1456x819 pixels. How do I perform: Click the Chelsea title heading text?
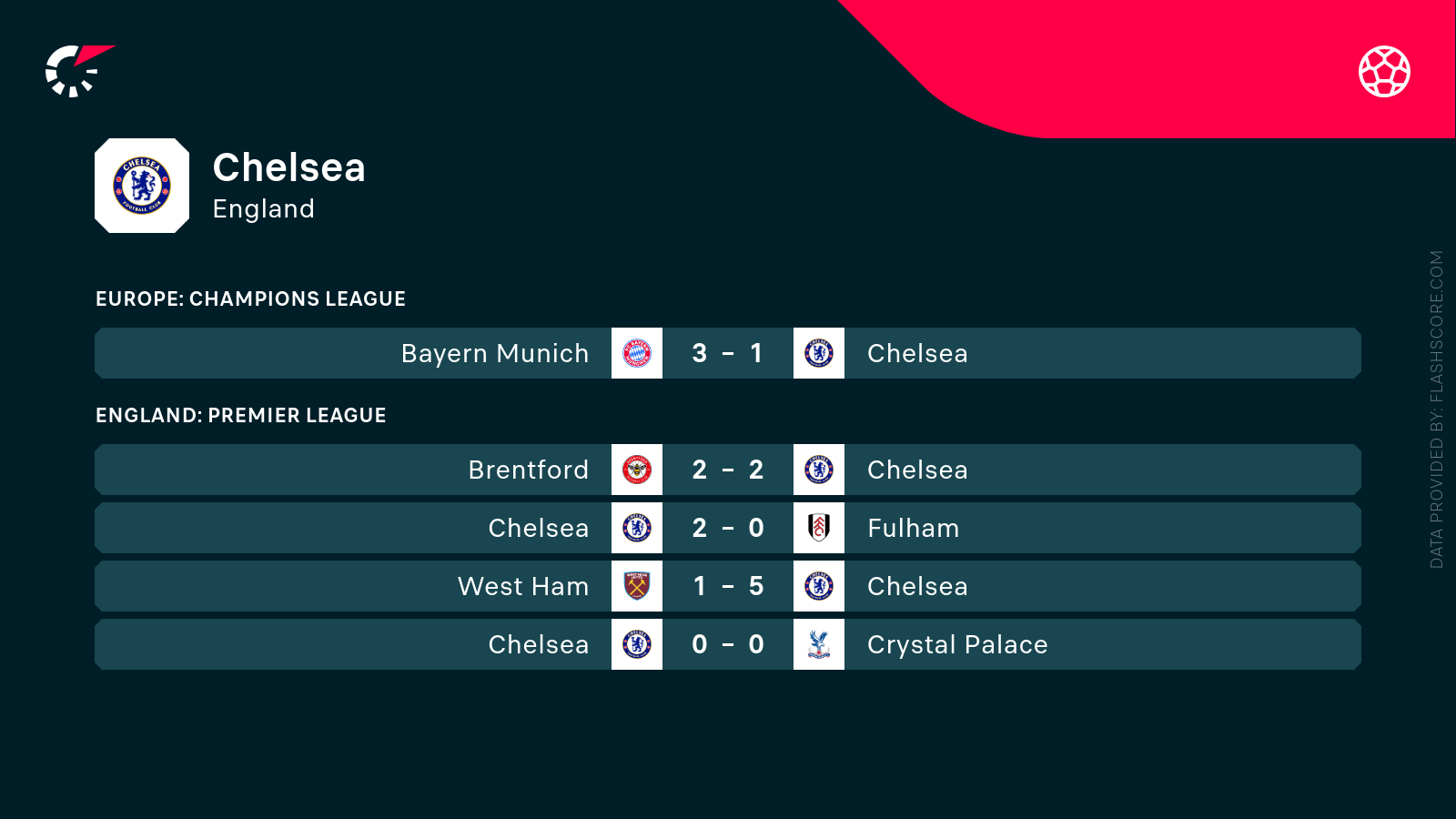coord(288,167)
